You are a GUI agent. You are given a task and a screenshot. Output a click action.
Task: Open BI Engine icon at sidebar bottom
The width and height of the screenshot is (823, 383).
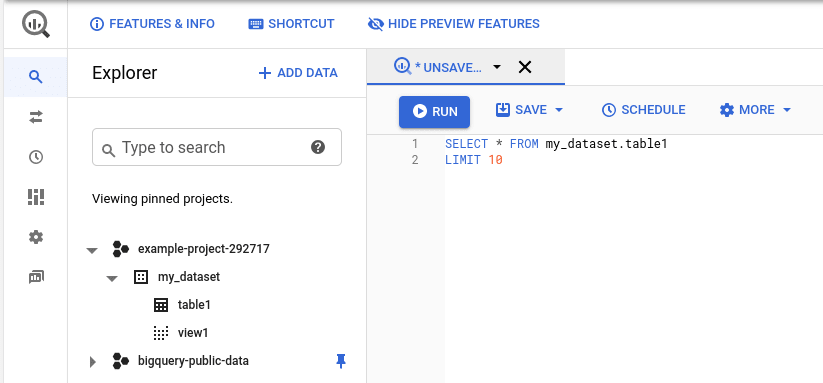click(x=36, y=277)
